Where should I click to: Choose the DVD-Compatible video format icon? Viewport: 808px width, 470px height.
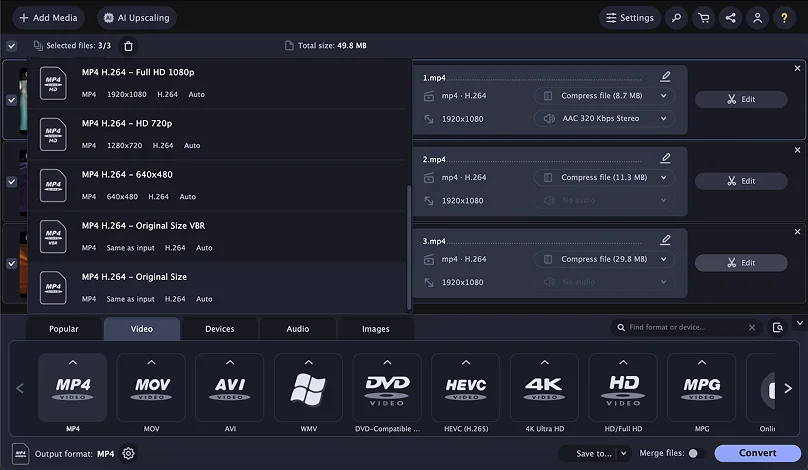386,387
